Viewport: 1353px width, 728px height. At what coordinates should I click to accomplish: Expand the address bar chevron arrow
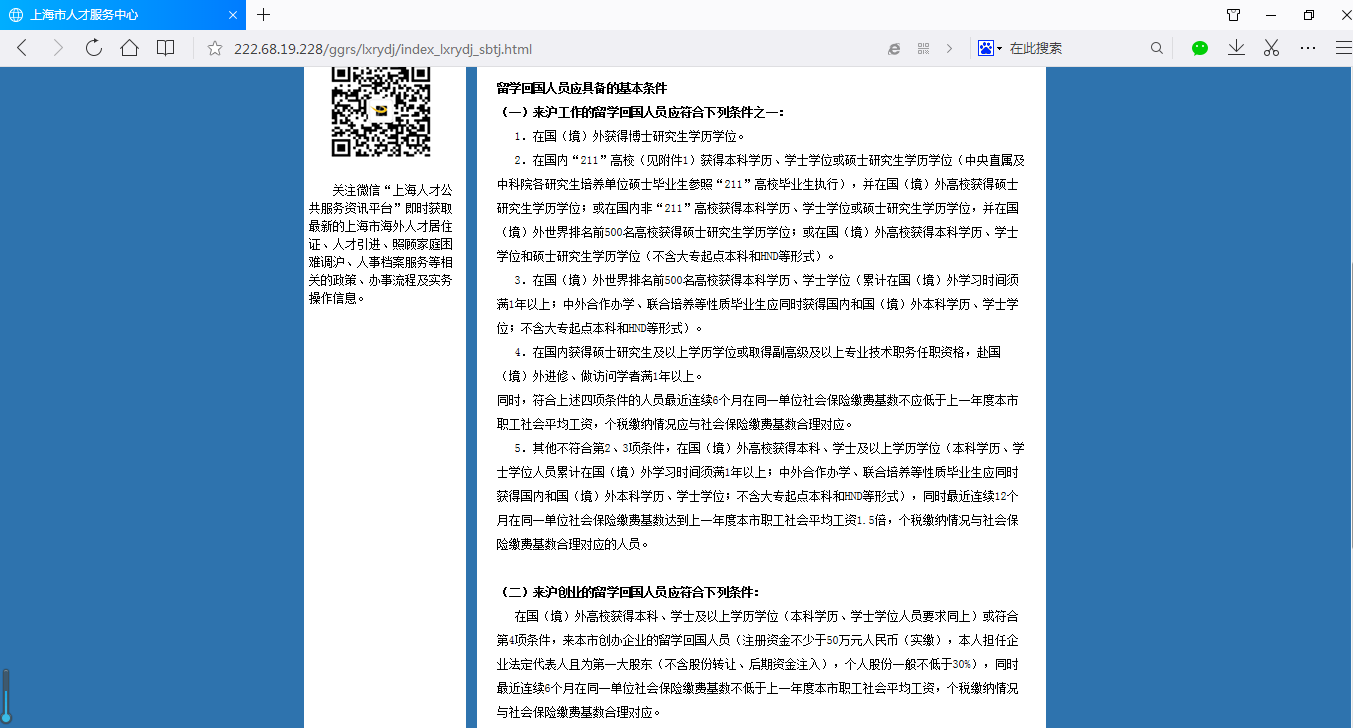click(x=949, y=48)
